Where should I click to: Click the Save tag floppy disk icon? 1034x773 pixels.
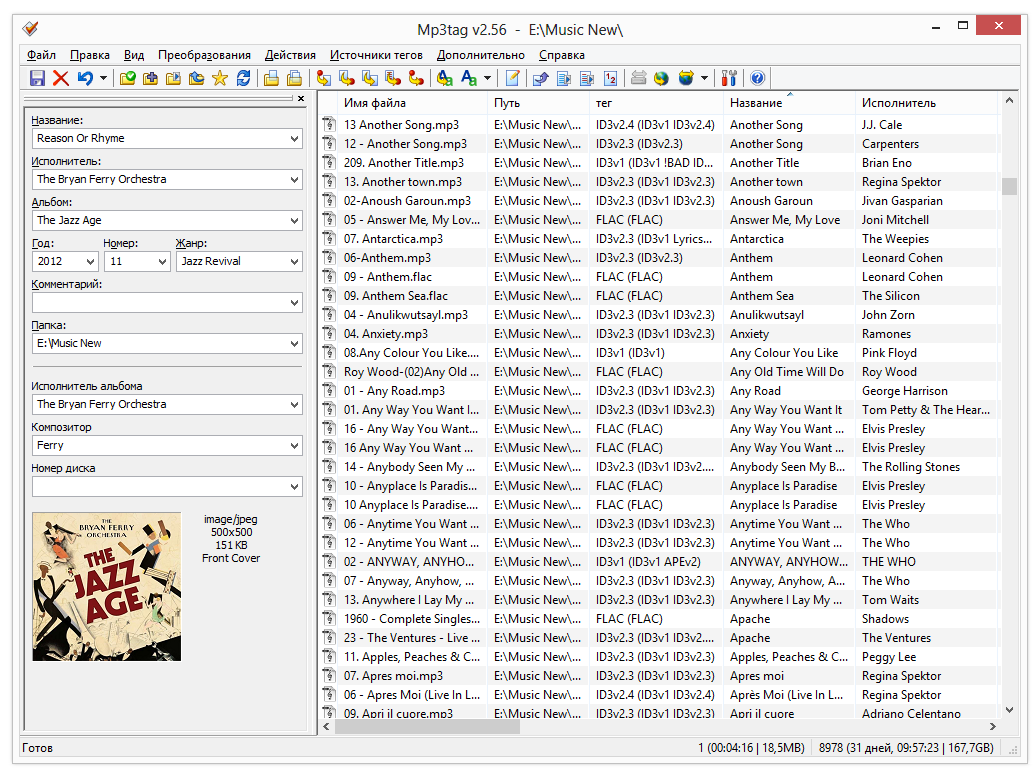click(x=37, y=78)
